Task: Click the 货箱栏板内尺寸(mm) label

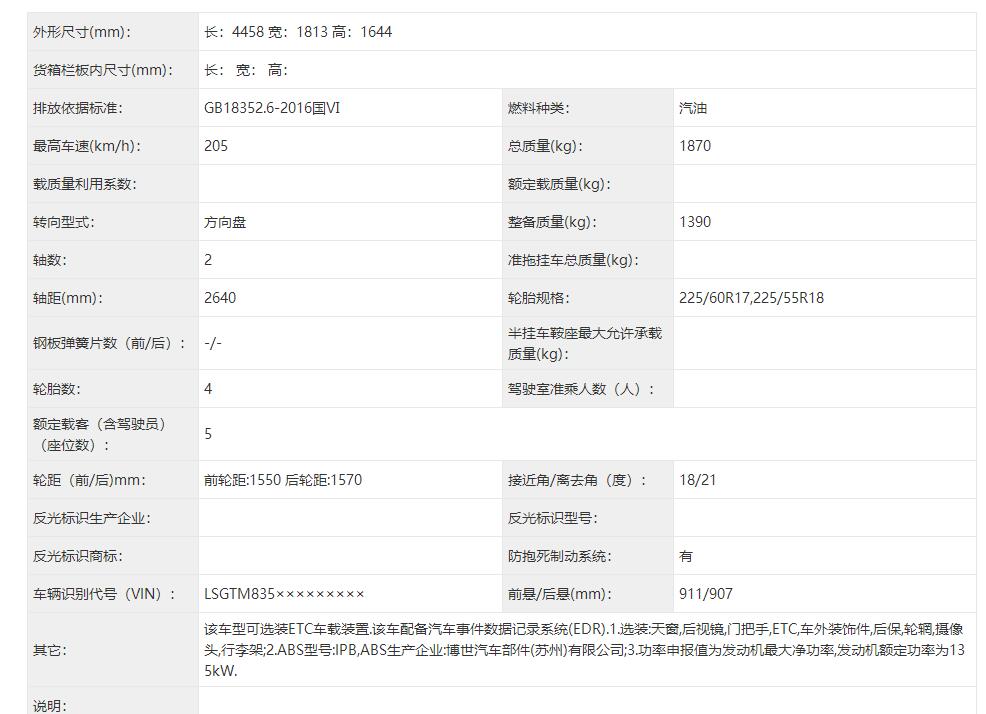Action: click(102, 70)
